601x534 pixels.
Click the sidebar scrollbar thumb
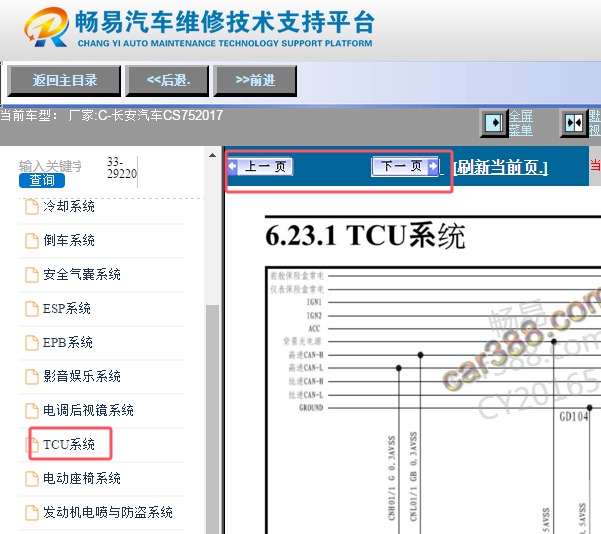tap(212, 419)
